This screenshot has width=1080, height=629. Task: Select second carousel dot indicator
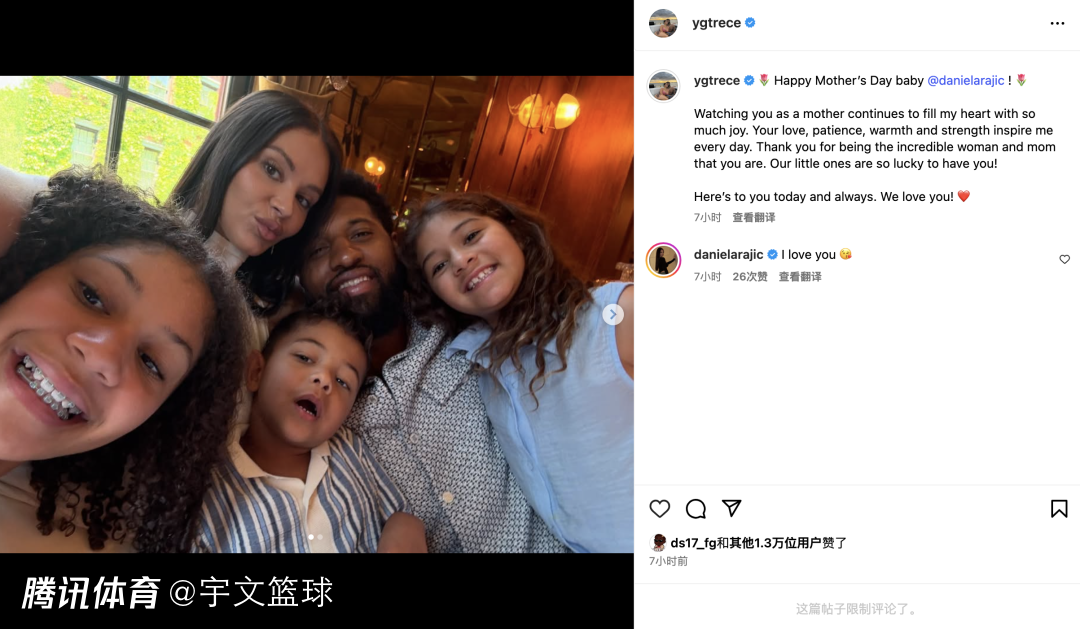[320, 537]
